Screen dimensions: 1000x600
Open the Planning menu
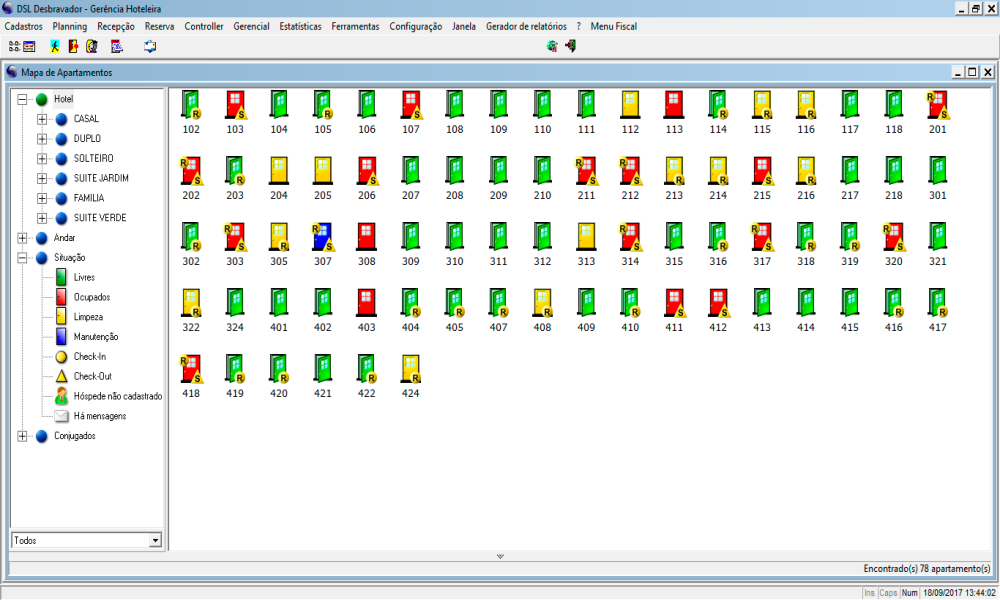click(70, 26)
